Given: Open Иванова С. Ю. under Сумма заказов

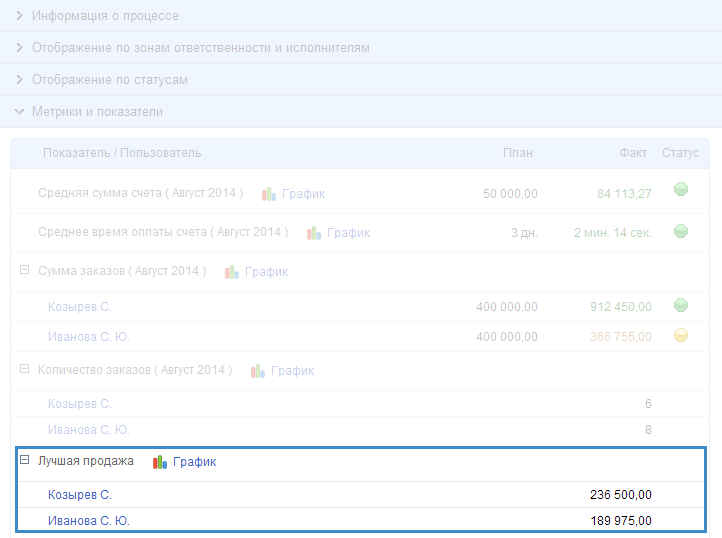Looking at the screenshot, I should [x=89, y=337].
